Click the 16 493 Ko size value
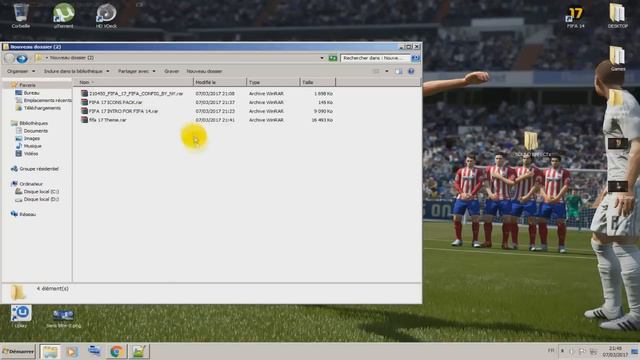This screenshot has height=360, width=640. click(322, 120)
